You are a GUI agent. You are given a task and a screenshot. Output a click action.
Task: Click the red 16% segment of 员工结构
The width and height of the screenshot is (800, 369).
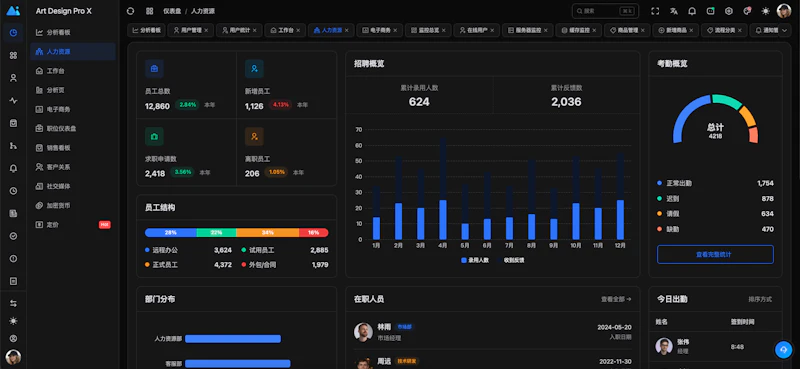click(x=313, y=233)
